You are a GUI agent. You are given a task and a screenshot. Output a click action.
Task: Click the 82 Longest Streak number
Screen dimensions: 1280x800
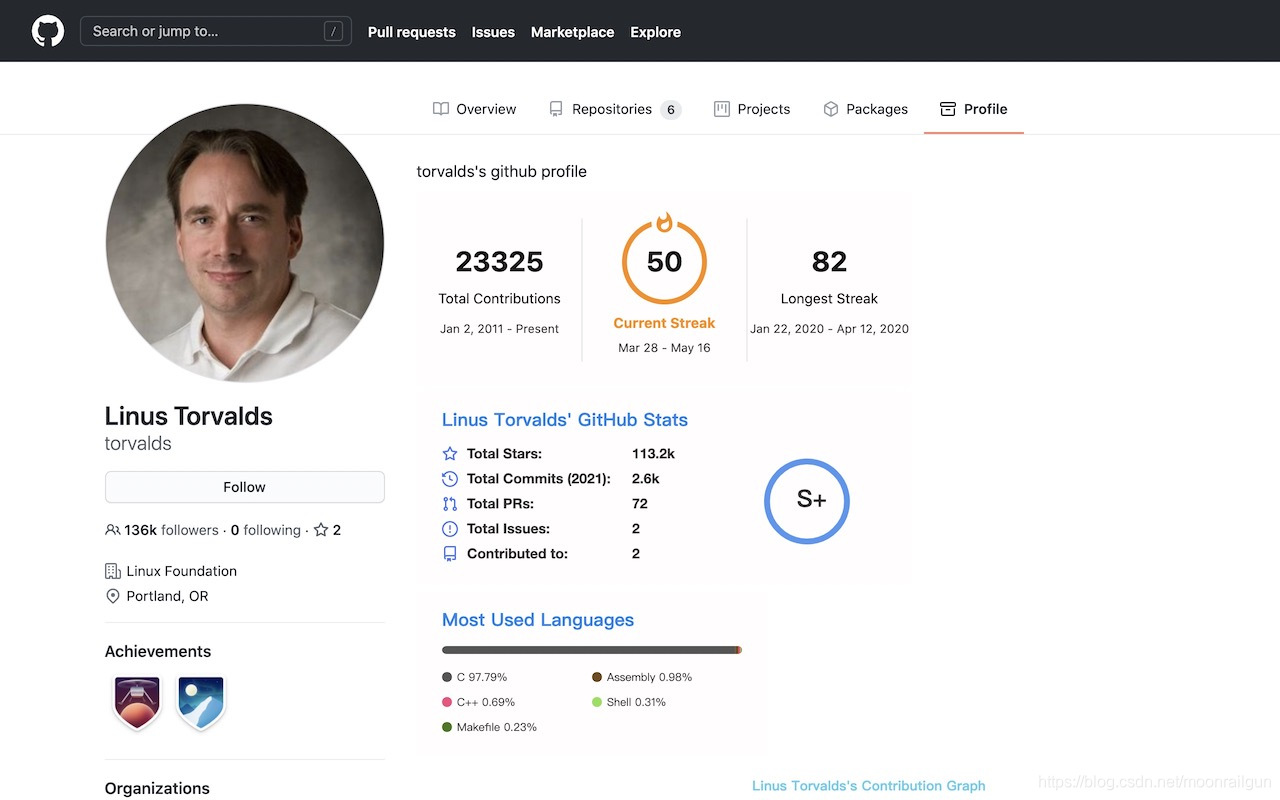click(829, 262)
